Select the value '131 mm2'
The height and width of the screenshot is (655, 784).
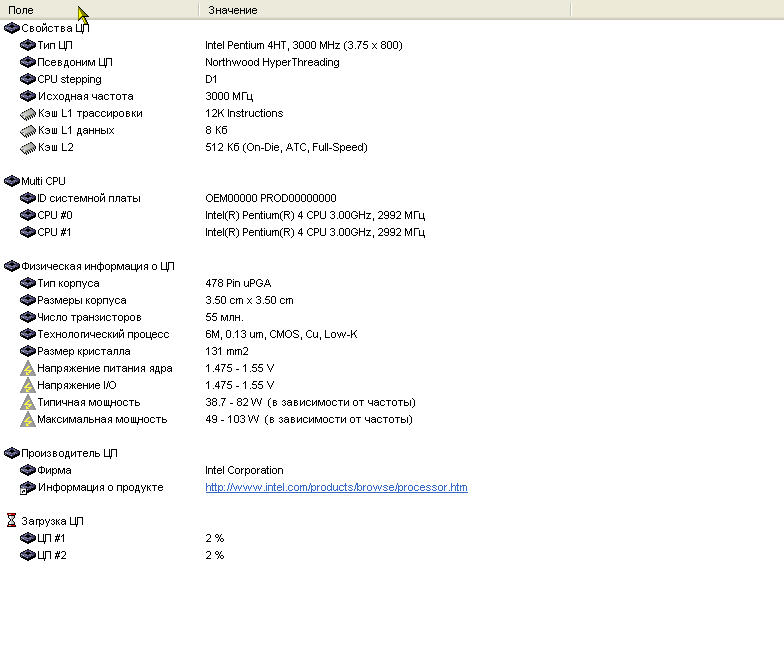tap(226, 351)
